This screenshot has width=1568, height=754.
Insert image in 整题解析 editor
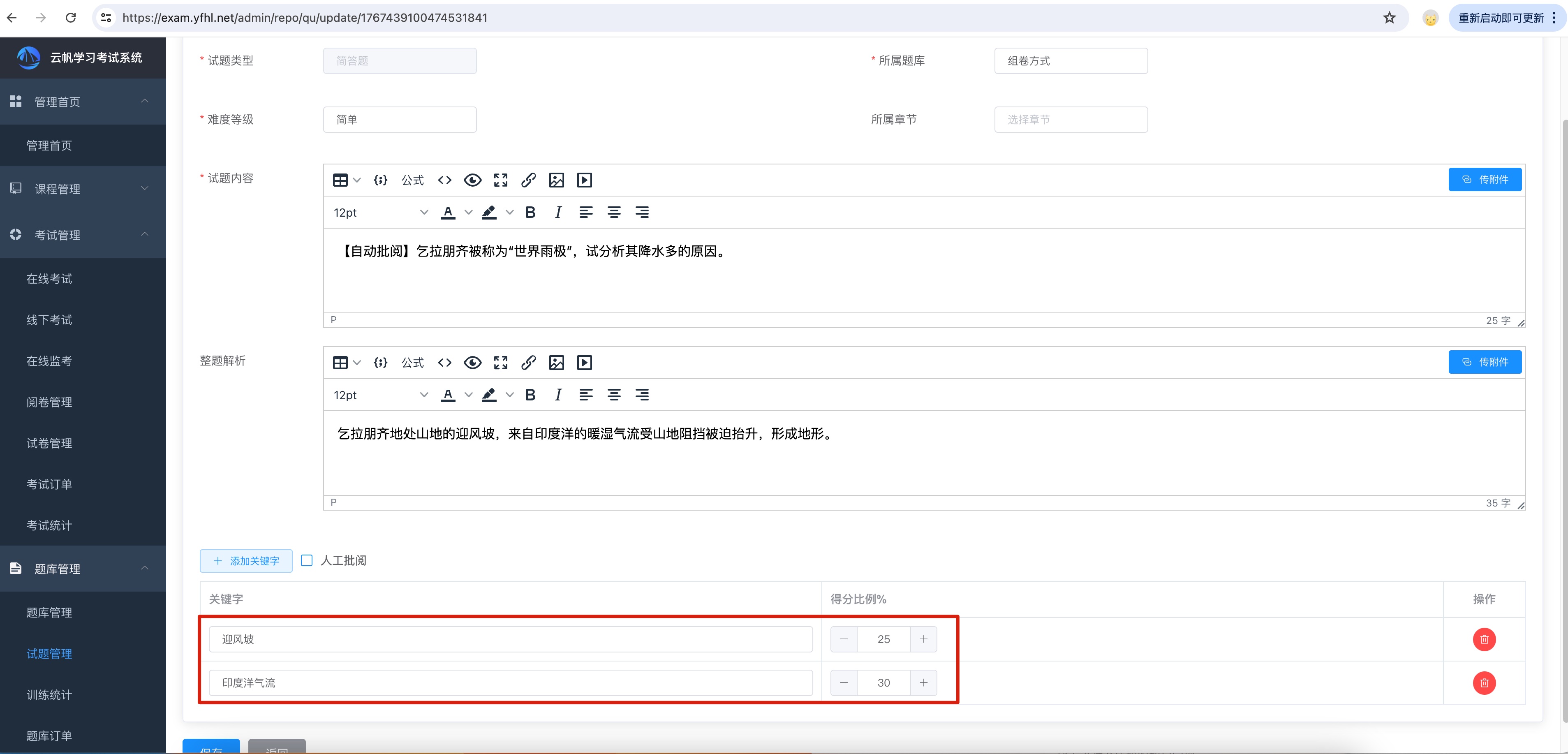pos(556,363)
